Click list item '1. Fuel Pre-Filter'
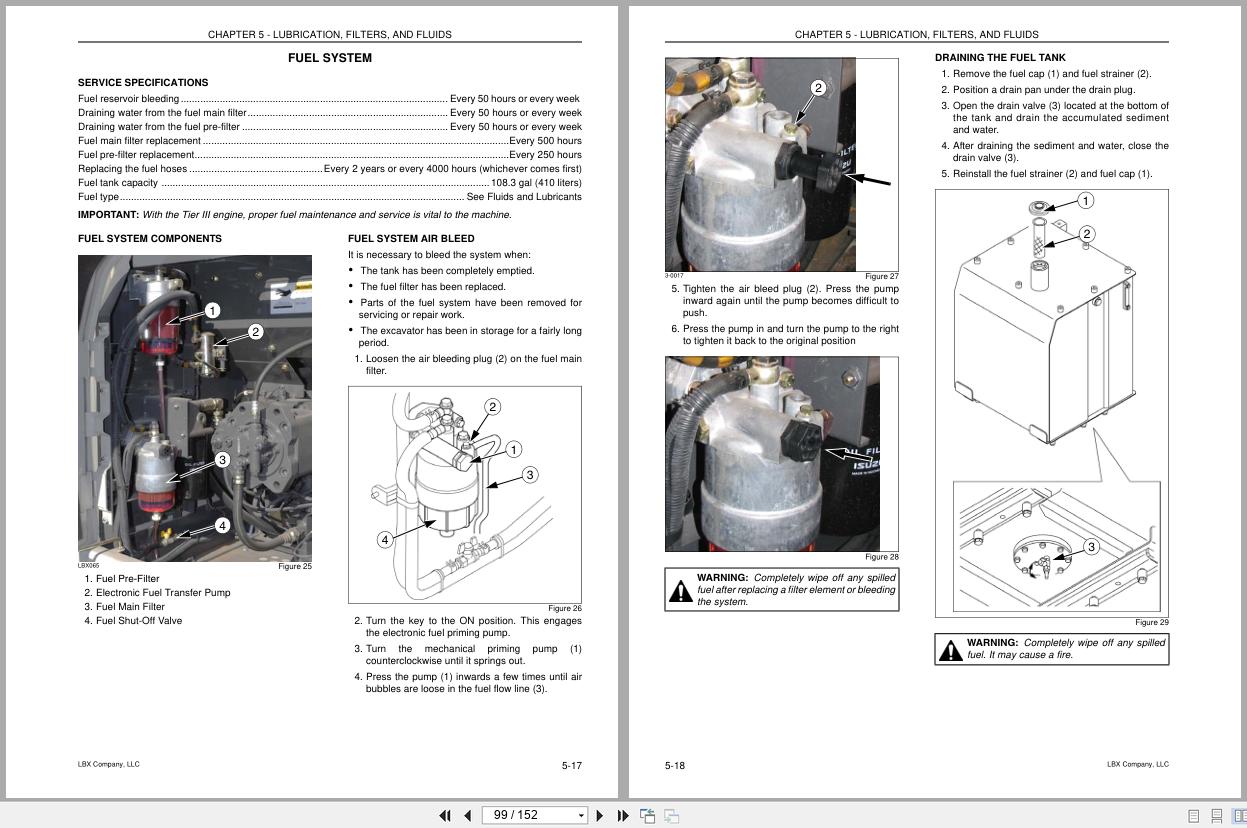This screenshot has height=828, width=1247. [x=122, y=579]
